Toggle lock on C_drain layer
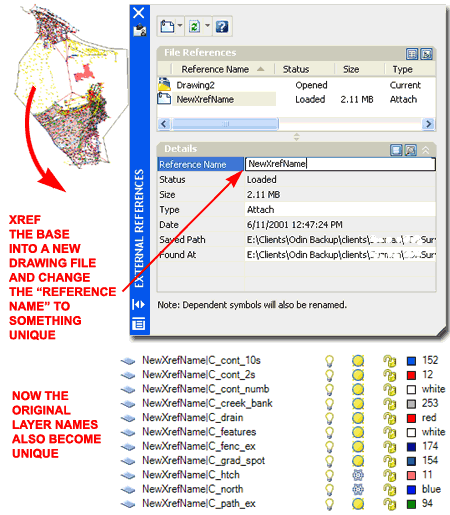The height and width of the screenshot is (515, 450). tap(389, 418)
